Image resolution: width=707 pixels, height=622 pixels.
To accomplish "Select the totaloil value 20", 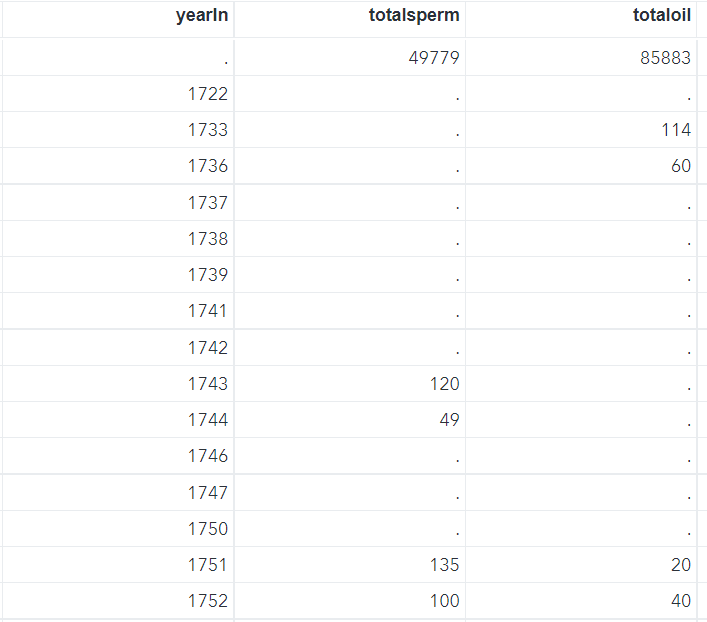I will (x=681, y=565).
